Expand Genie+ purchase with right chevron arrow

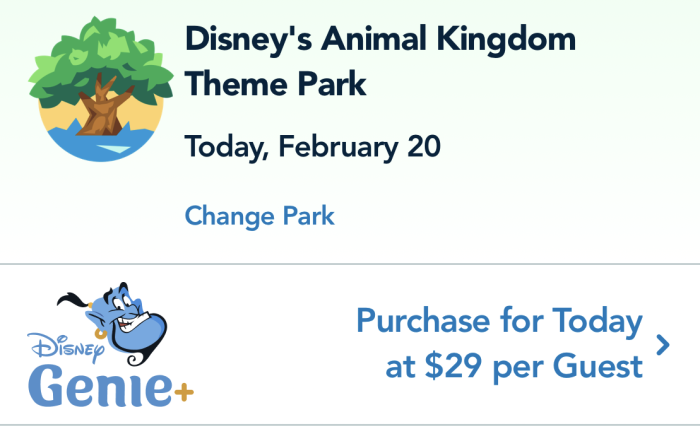pyautogui.click(x=663, y=345)
